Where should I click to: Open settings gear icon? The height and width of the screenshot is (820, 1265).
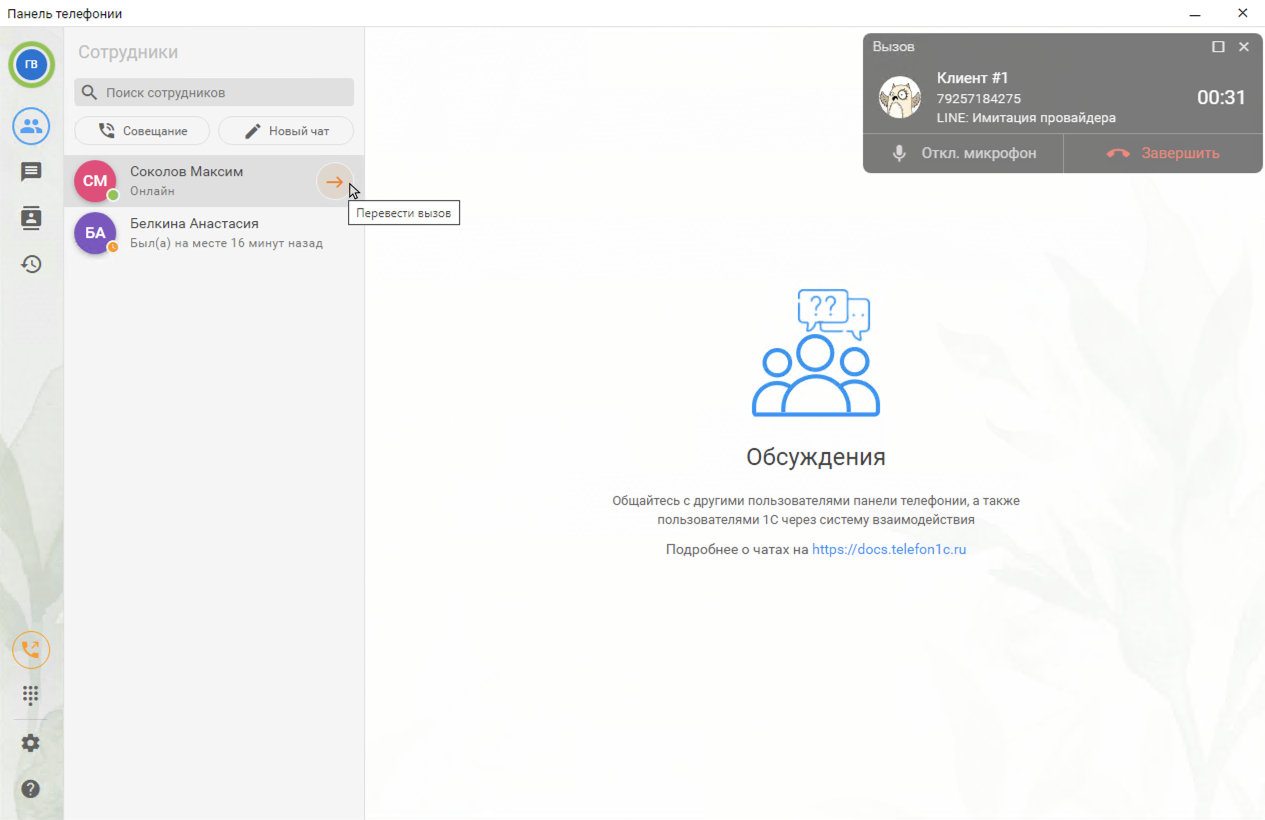point(31,743)
